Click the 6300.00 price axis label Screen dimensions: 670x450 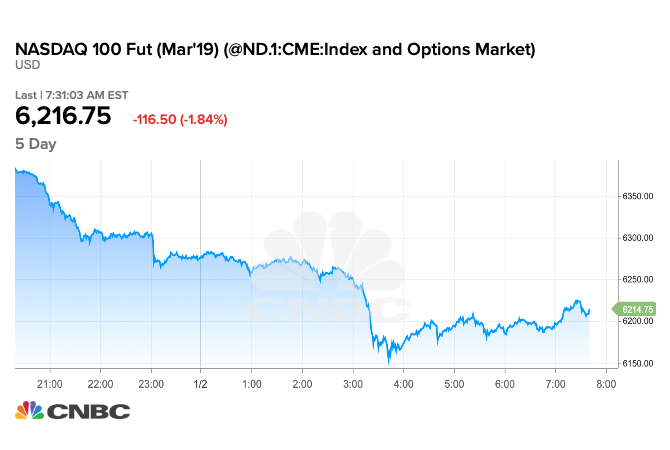coord(638,238)
